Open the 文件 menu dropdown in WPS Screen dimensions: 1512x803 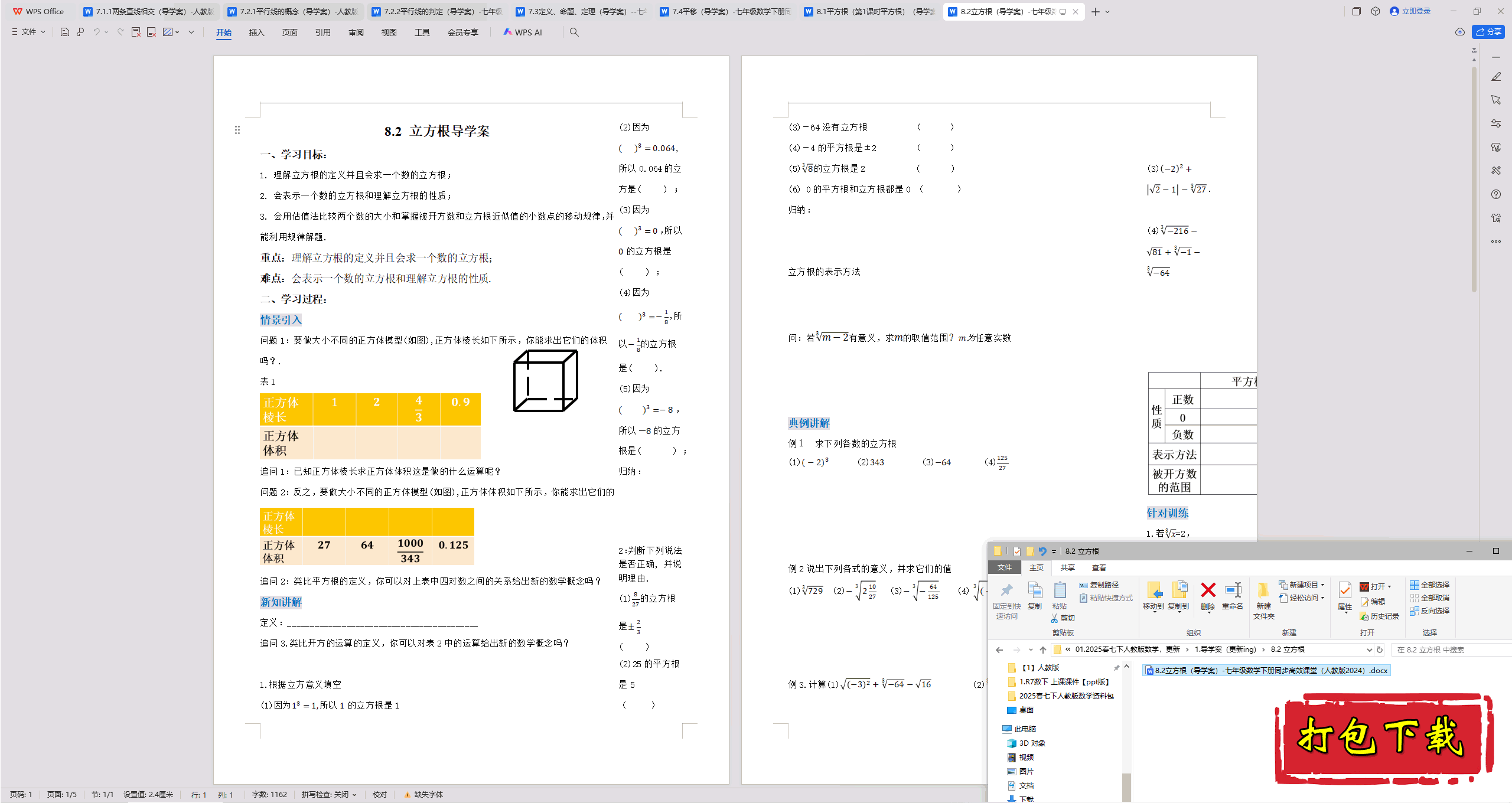click(28, 32)
